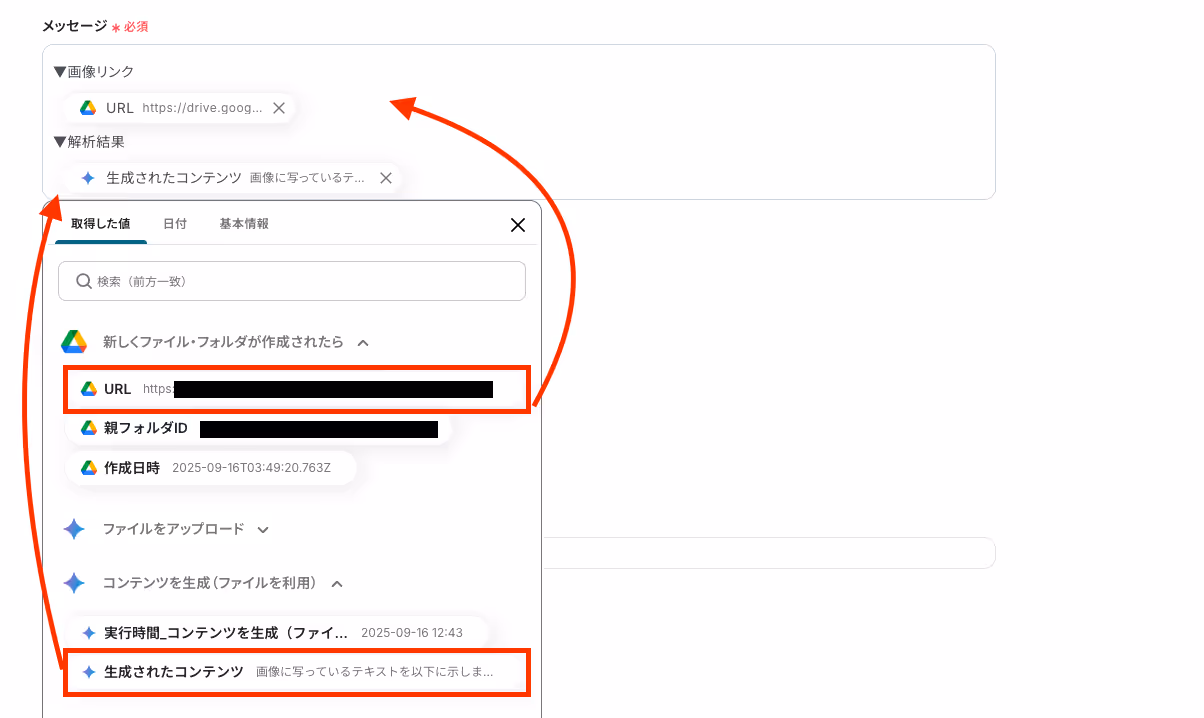Click the ▼解析結果 text in message

[x=90, y=142]
